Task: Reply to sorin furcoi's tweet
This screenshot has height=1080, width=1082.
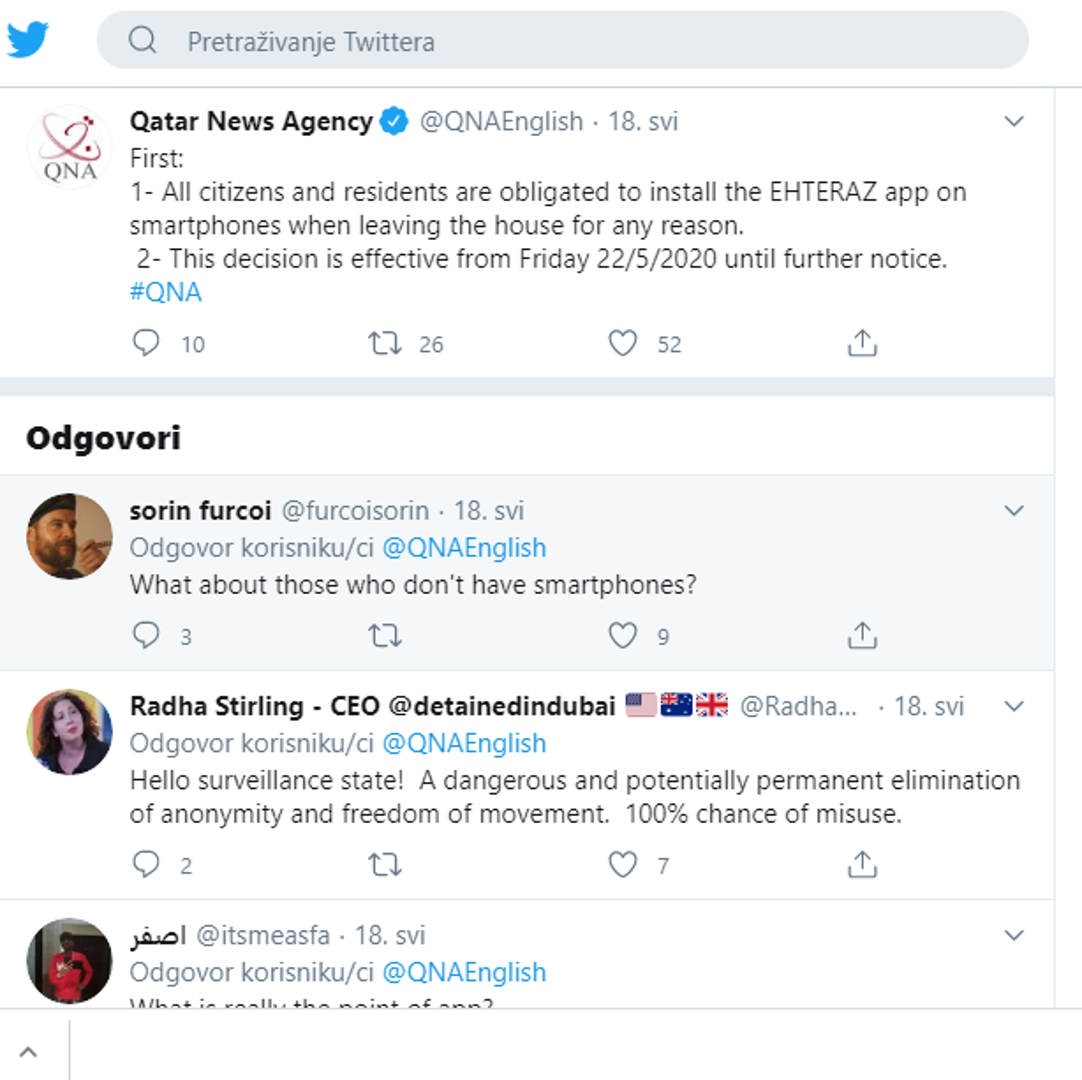Action: coord(146,636)
